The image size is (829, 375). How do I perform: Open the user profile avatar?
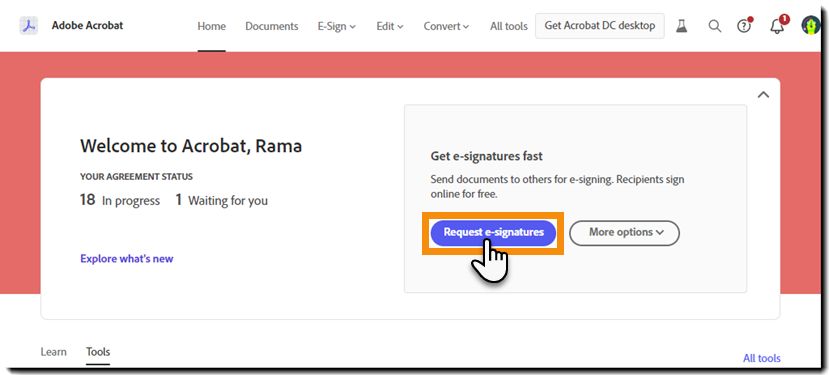810,25
